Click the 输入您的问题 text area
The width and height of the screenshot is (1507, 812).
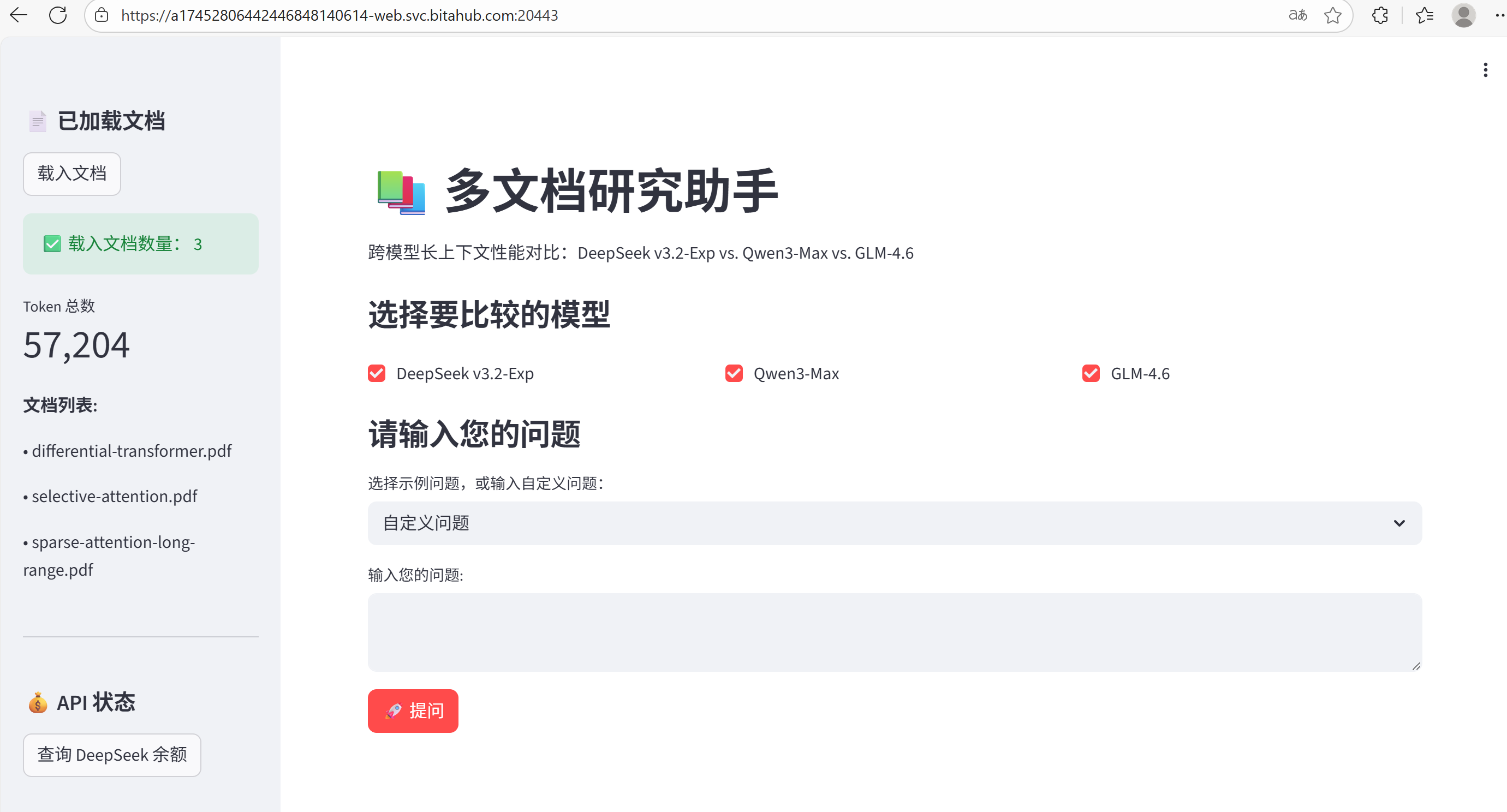895,632
